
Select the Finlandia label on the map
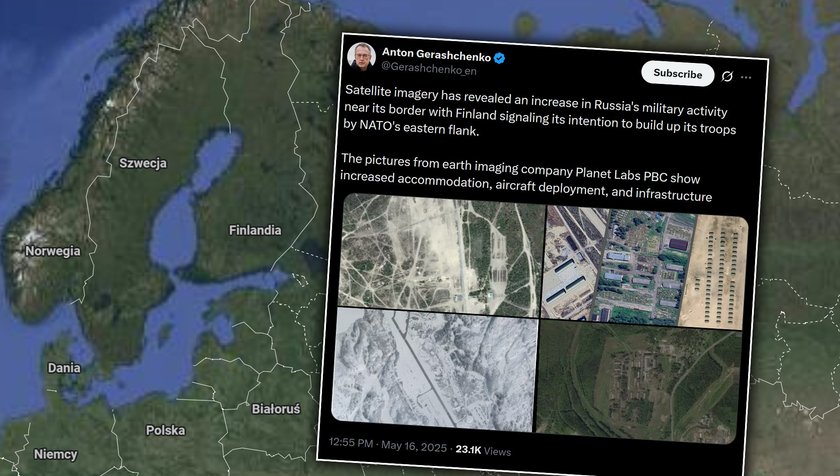[255, 230]
